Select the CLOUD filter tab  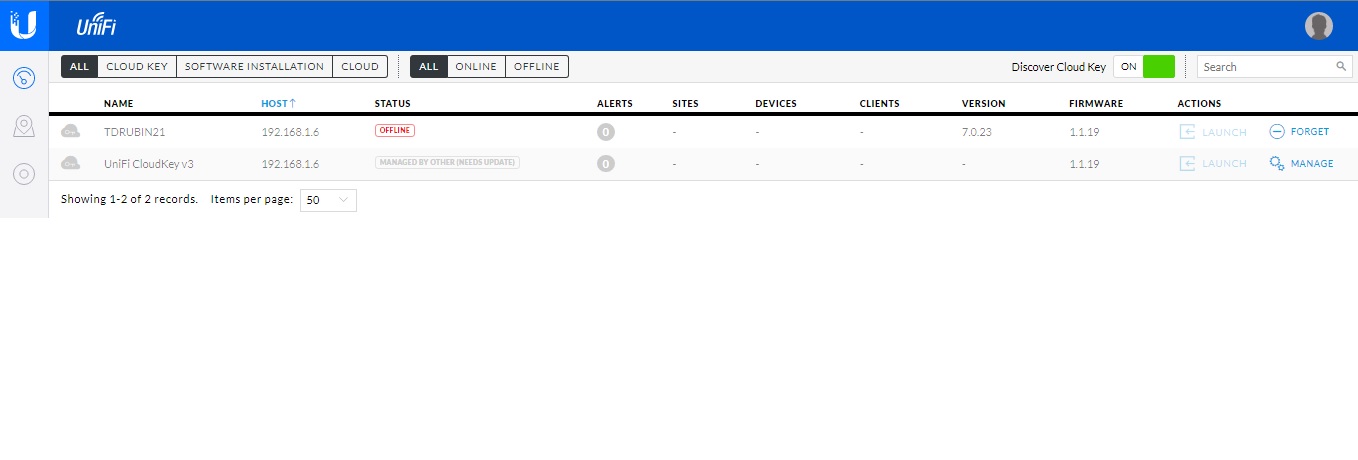pos(360,67)
